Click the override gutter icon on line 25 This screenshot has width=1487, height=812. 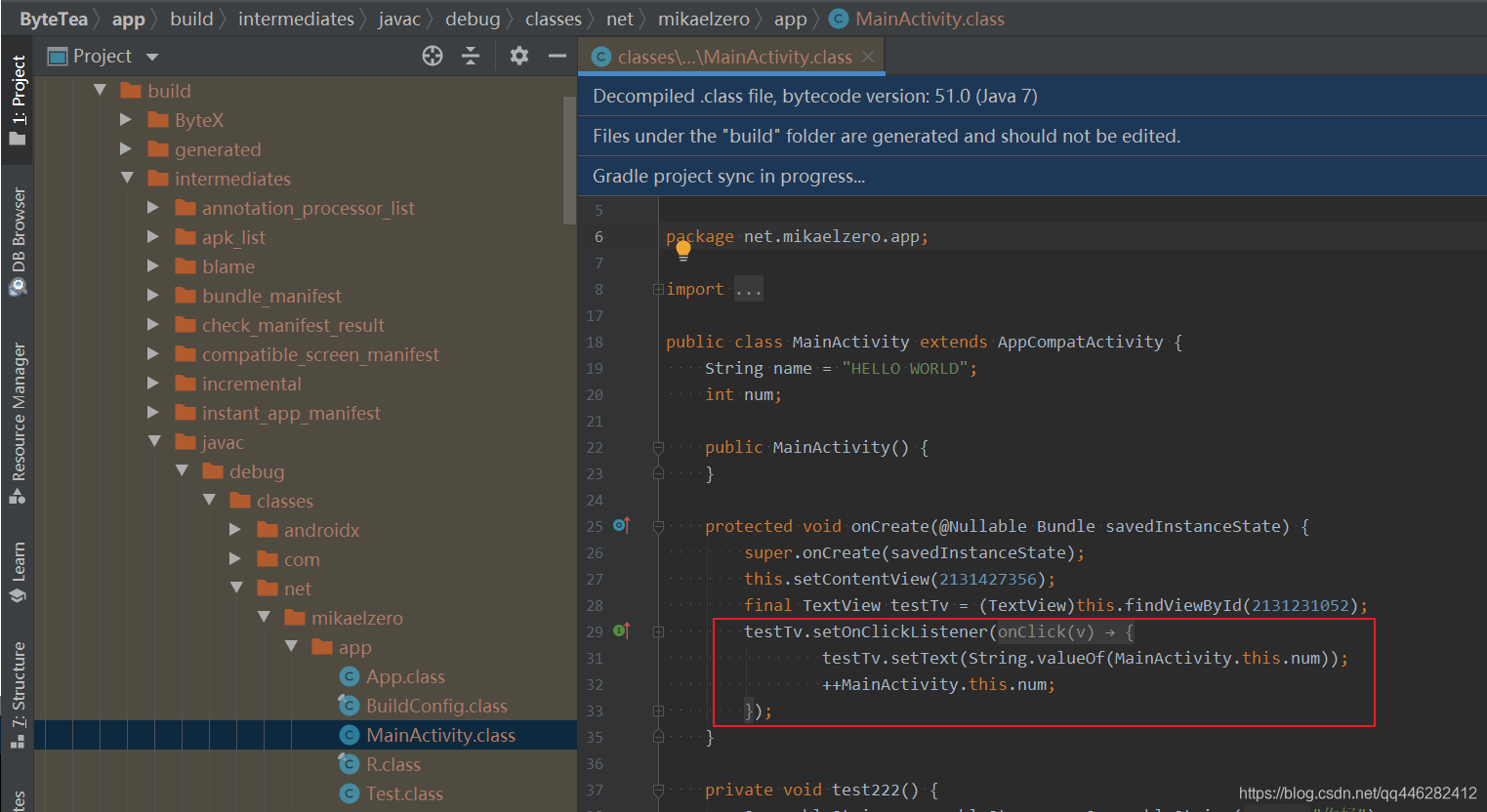coord(622,525)
